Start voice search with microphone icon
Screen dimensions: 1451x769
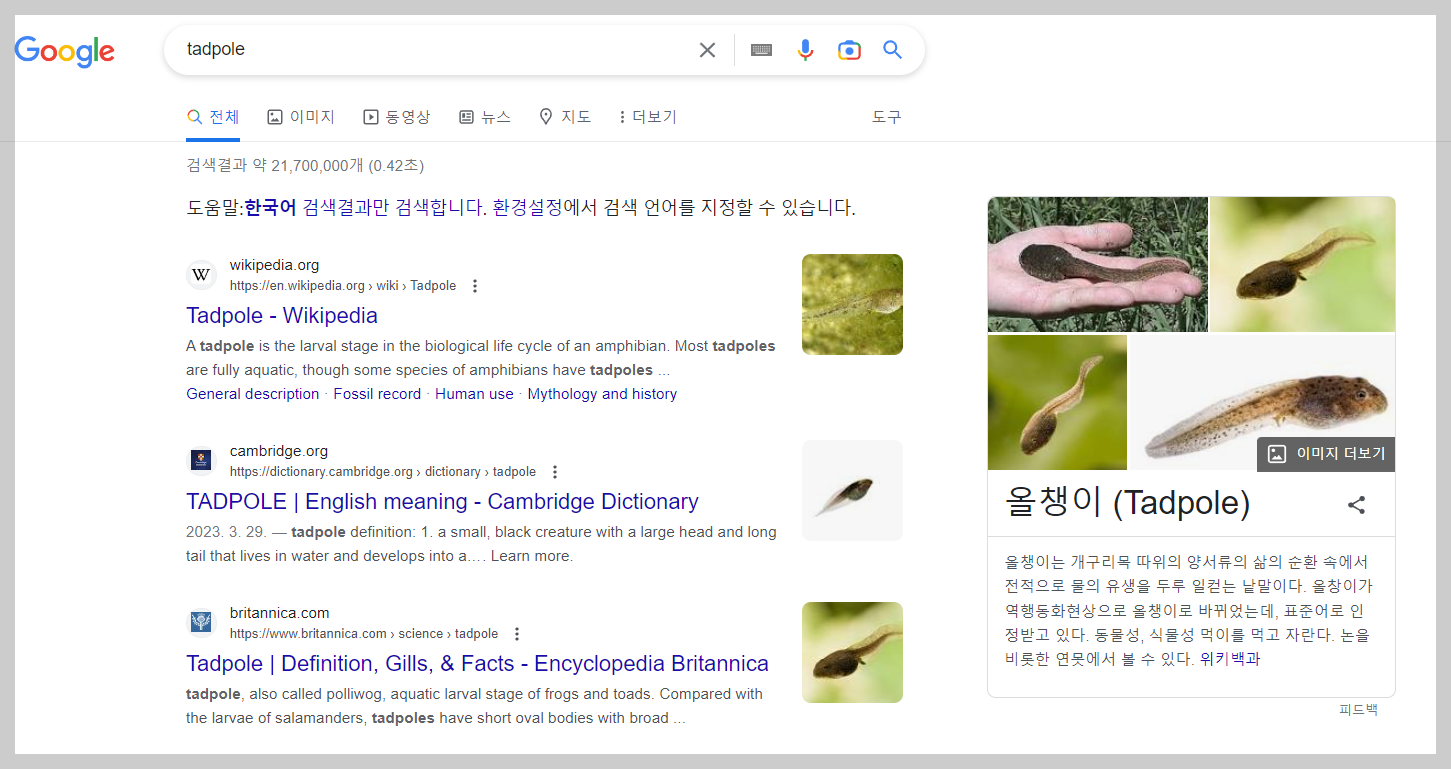pyautogui.click(x=805, y=50)
